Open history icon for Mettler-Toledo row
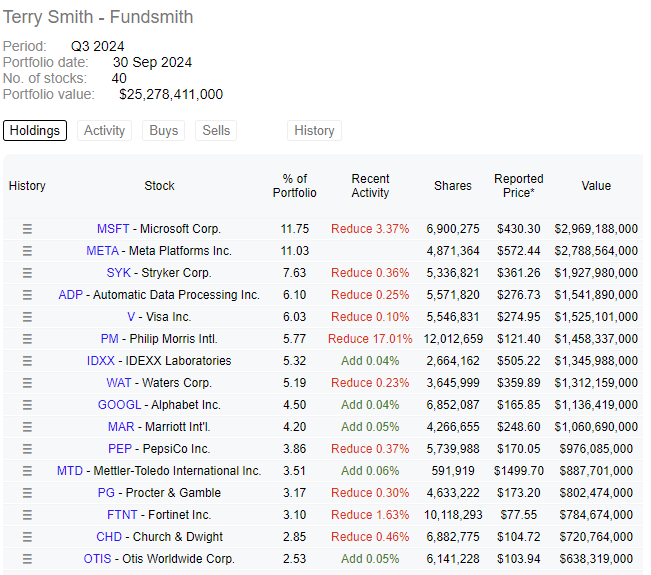Viewport: 651px width, 575px height. [27, 471]
